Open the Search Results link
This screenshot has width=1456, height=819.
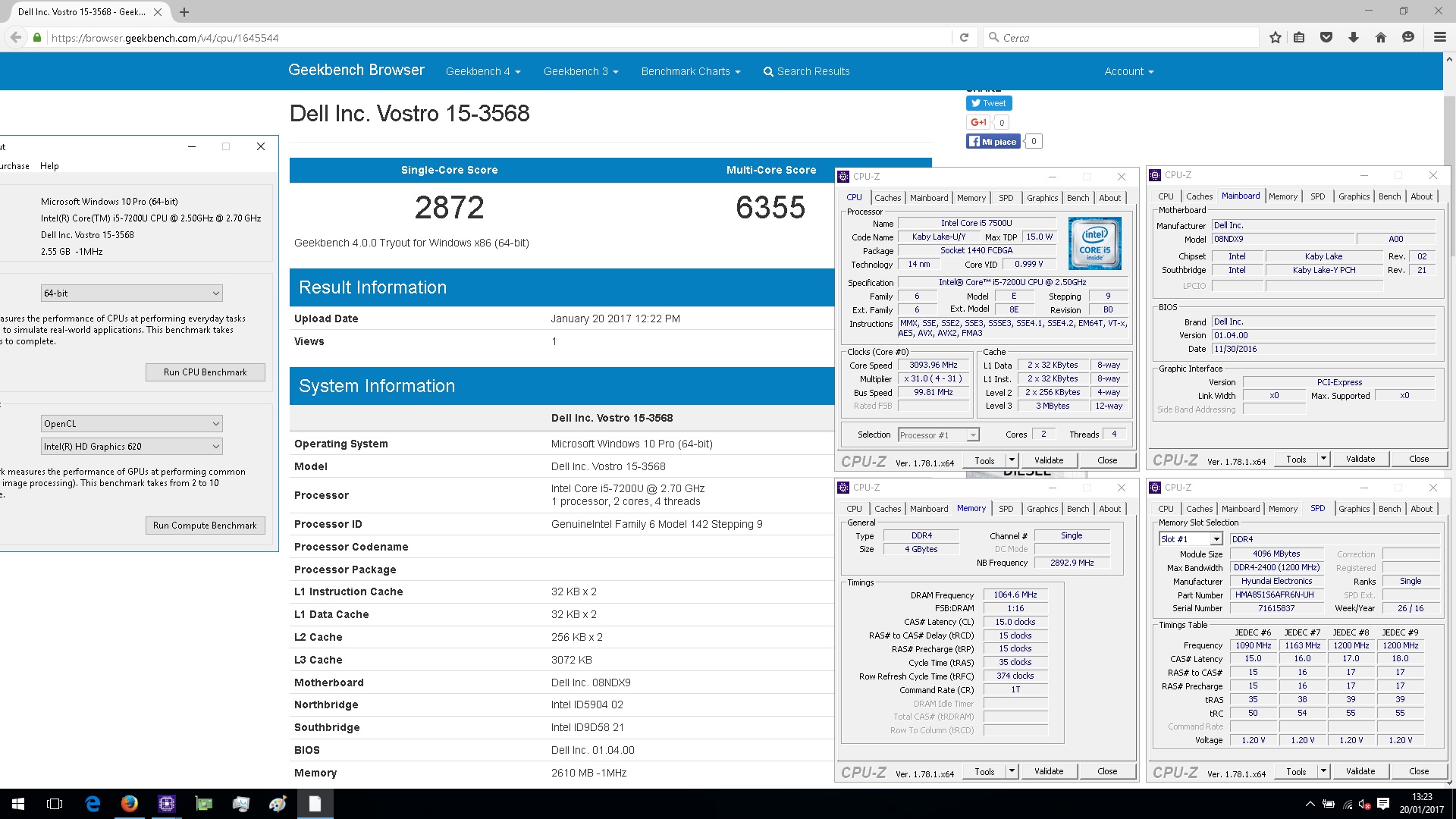806,71
